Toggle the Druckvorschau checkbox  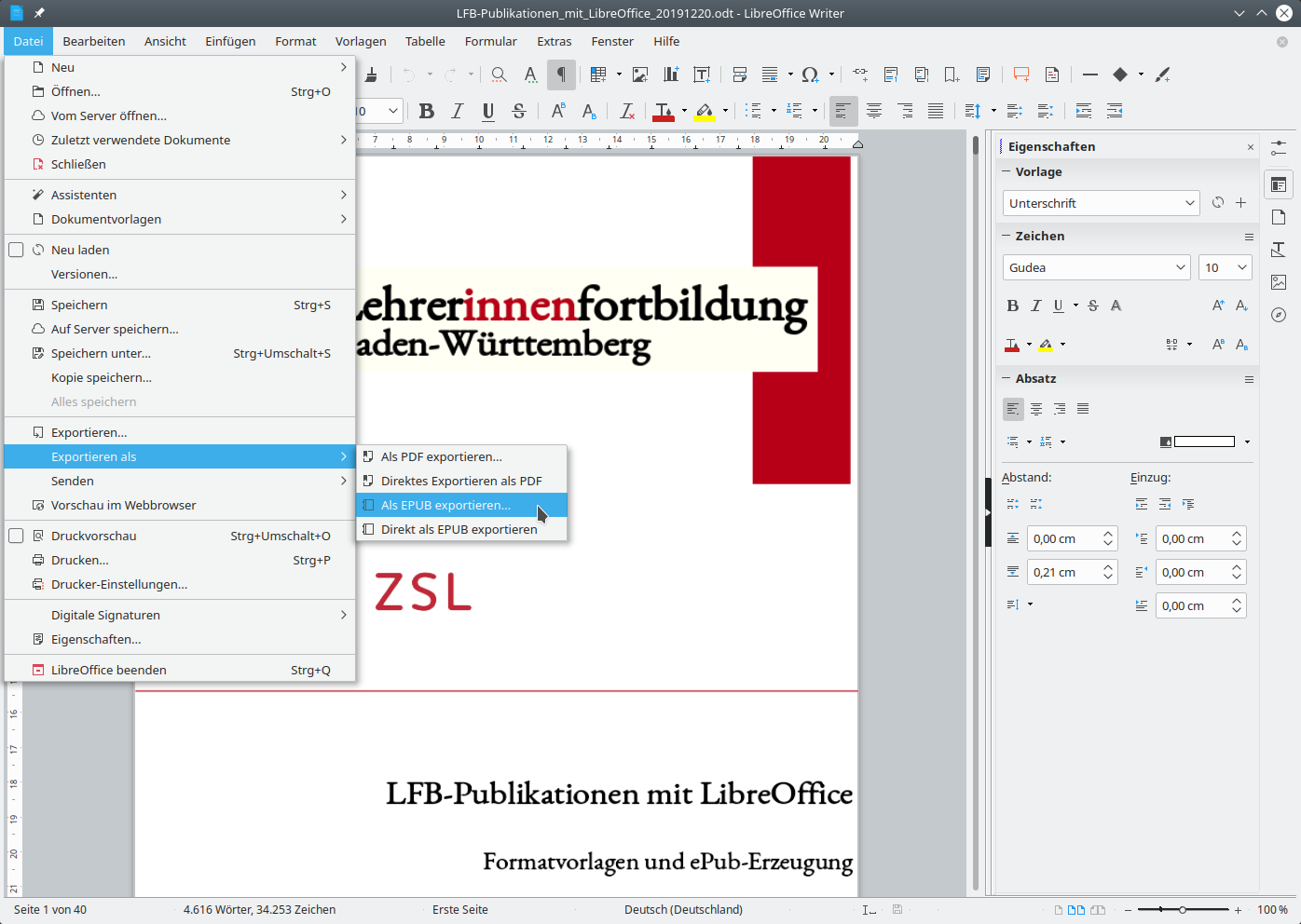pos(16,536)
